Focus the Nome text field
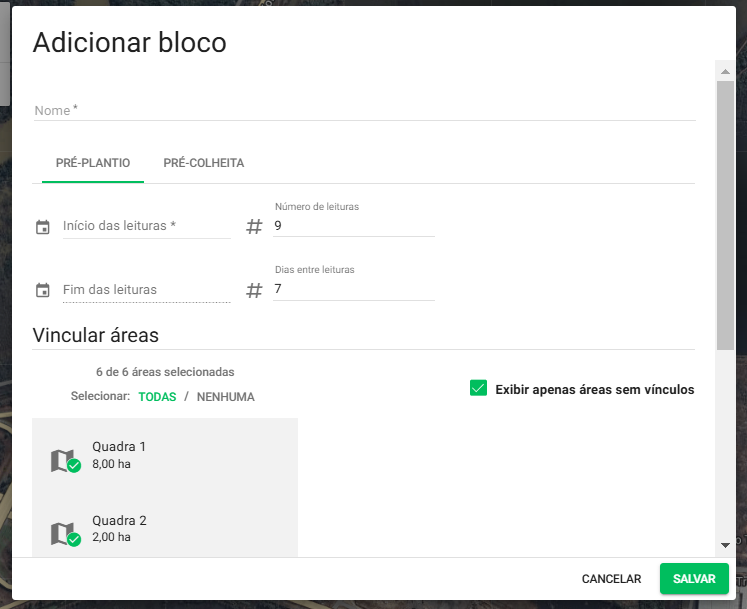Viewport: 747px width, 609px height. (x=364, y=111)
